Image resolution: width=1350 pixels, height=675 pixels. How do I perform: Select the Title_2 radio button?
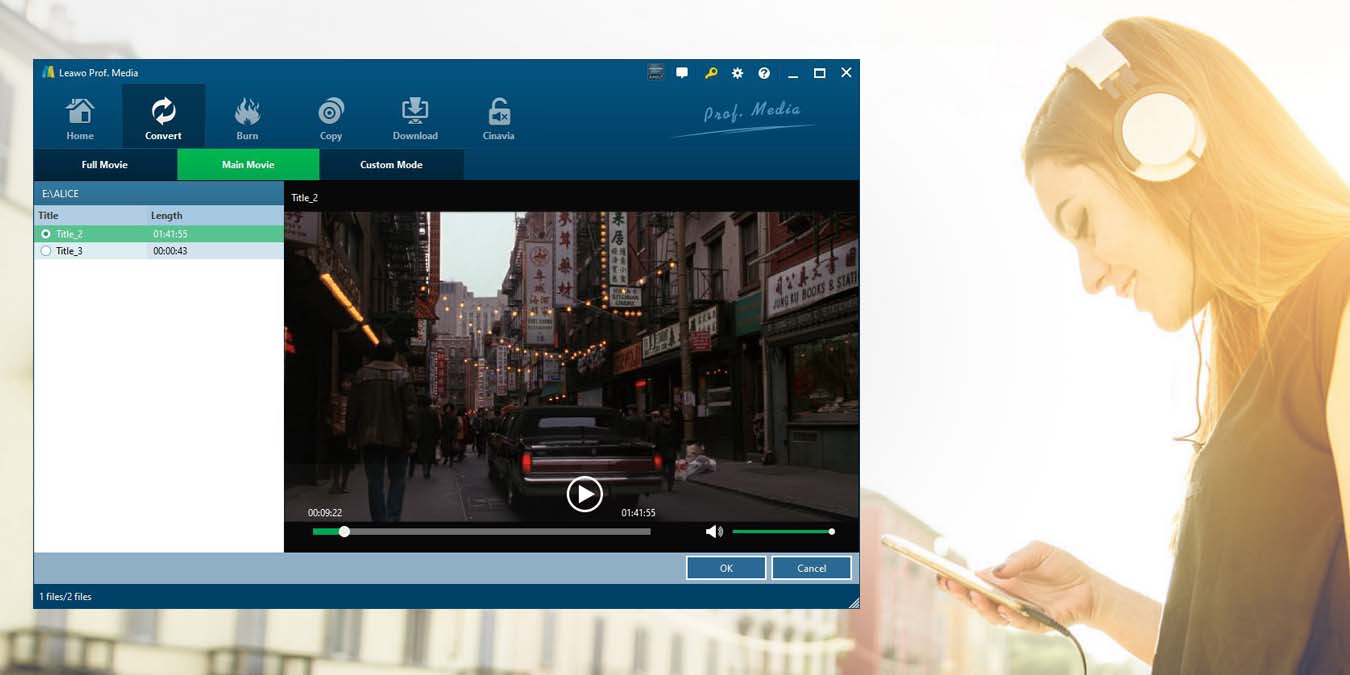click(x=46, y=234)
